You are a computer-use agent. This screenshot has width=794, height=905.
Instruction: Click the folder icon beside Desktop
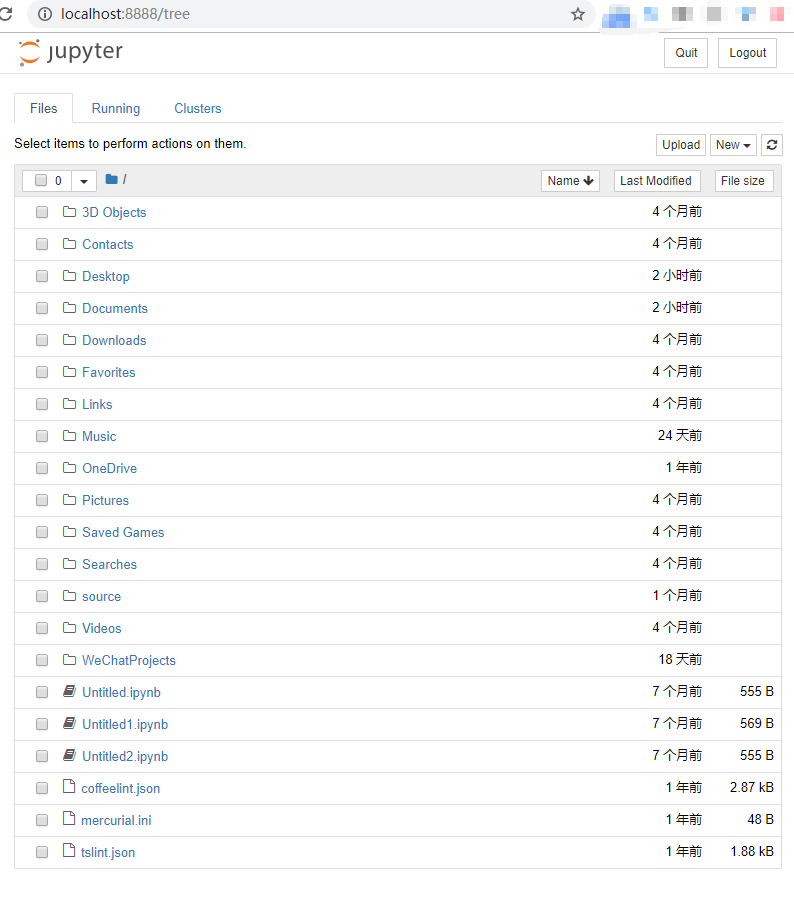tap(69, 275)
